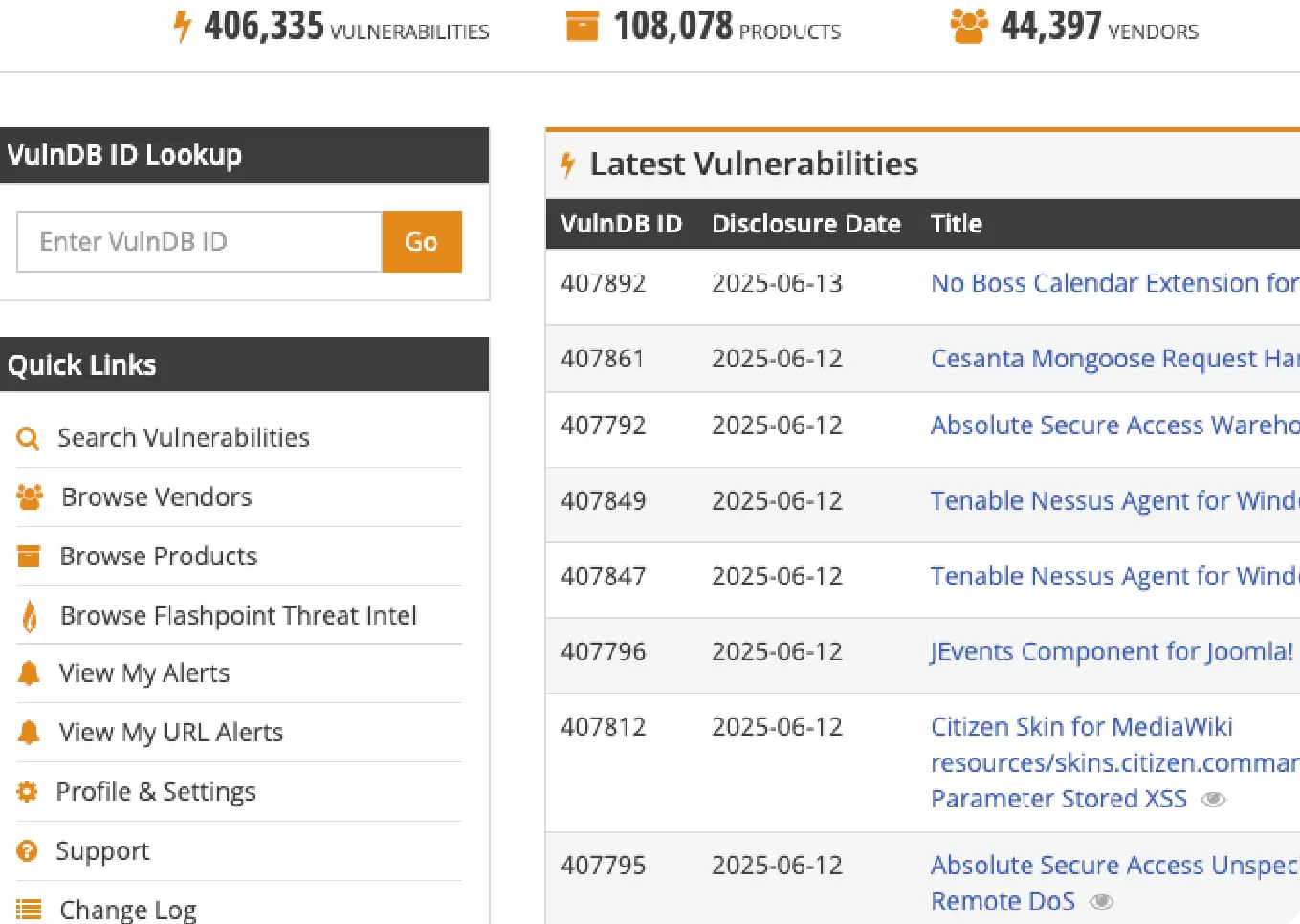This screenshot has width=1300, height=924.
Task: Click the Latest Vulnerabilities heading
Action: (754, 165)
